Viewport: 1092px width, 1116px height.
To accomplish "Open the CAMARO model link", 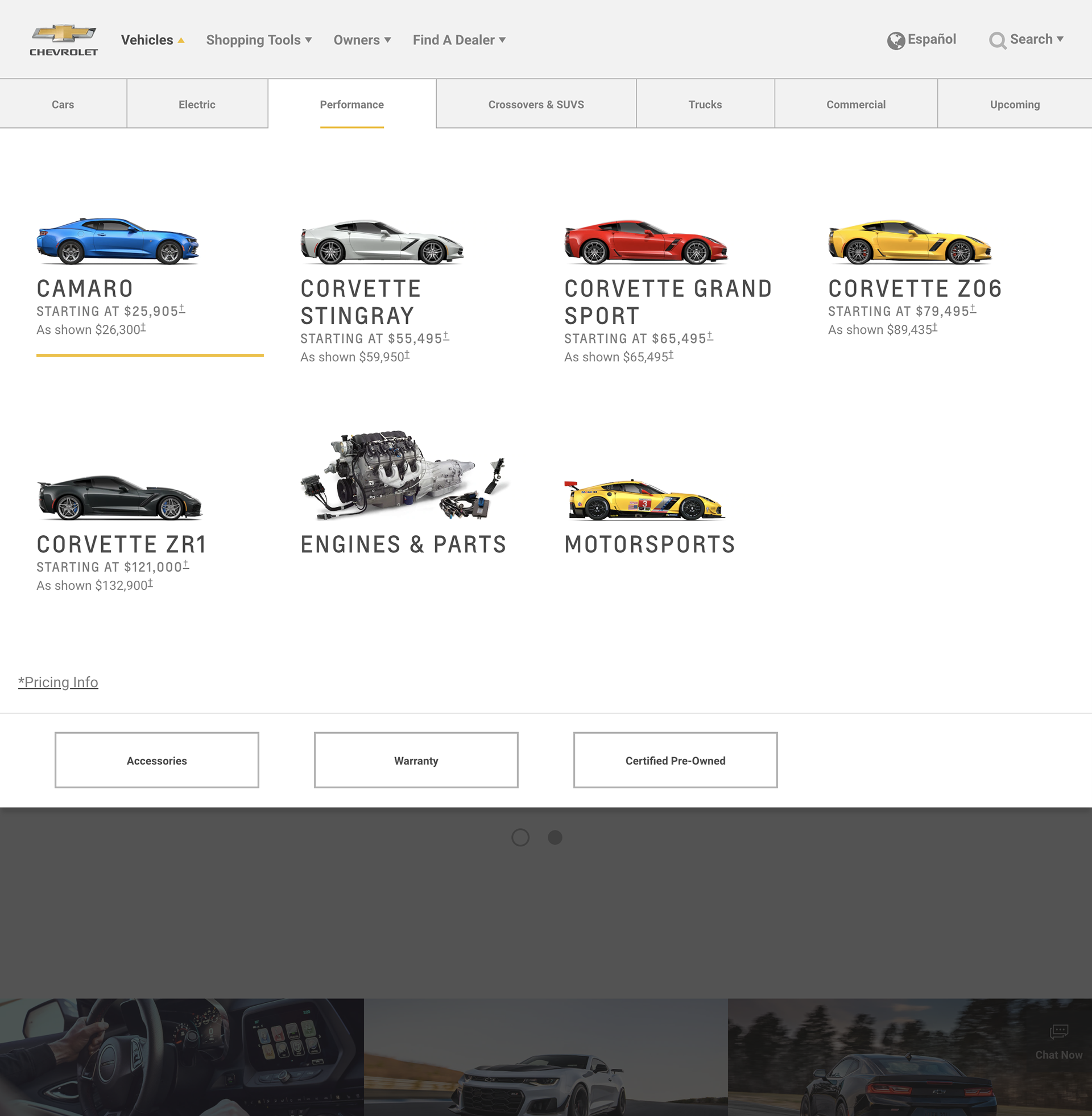I will tap(85, 288).
